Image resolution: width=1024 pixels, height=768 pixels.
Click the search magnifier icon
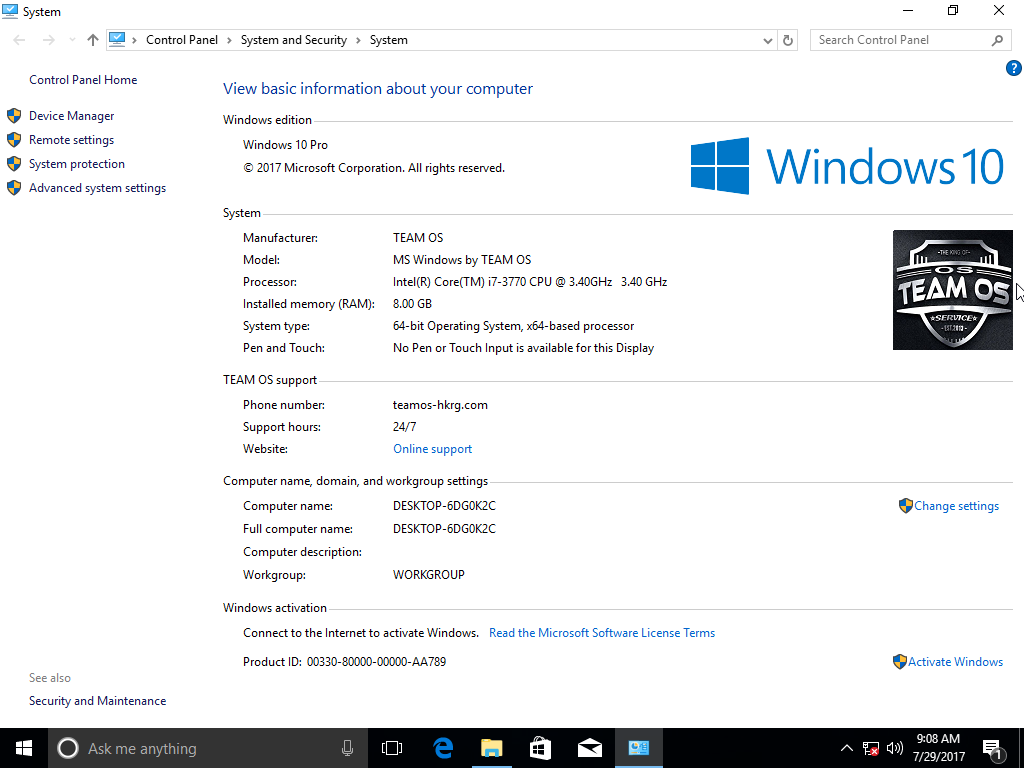coord(997,40)
